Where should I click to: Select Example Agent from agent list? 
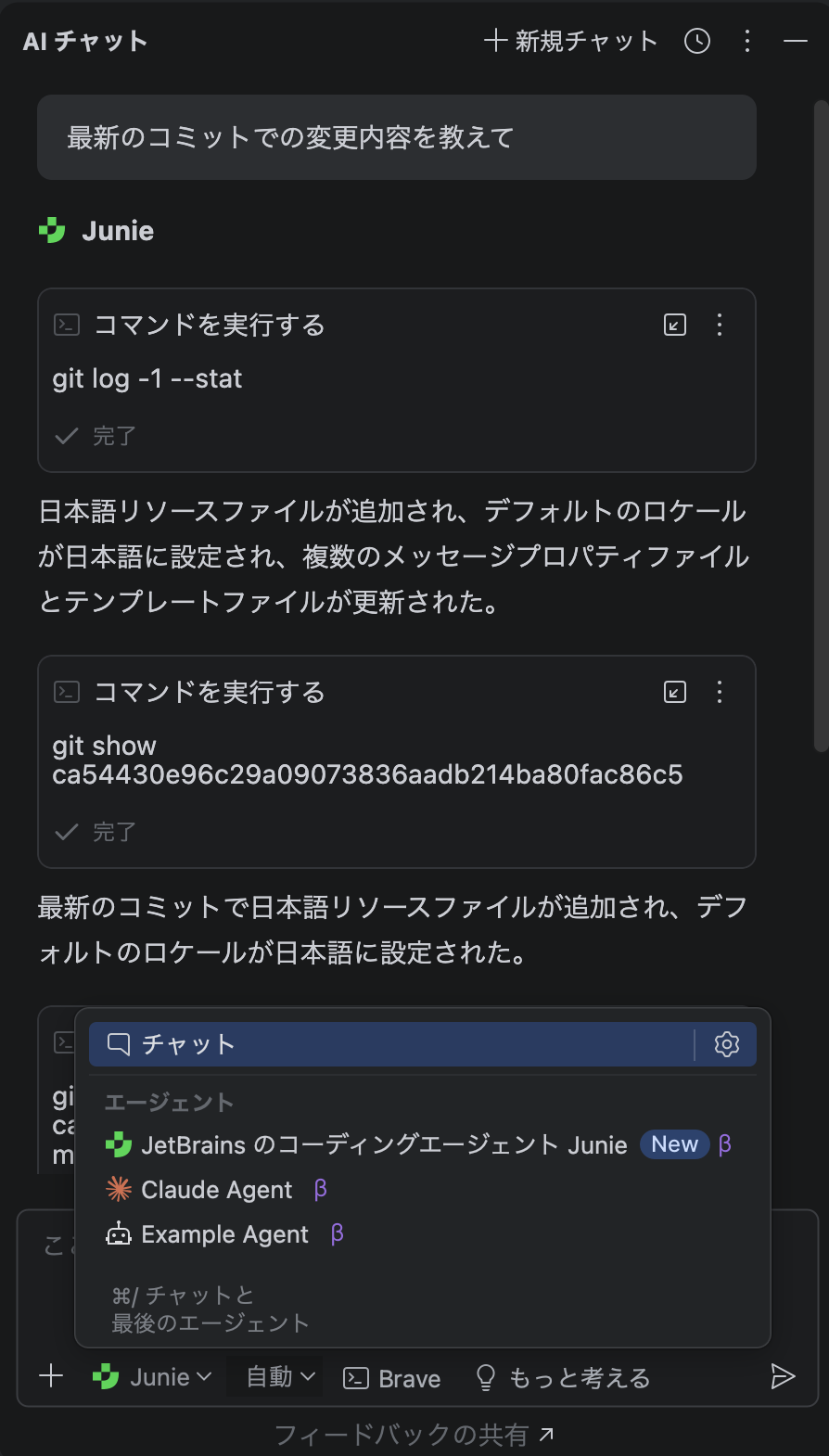pyautogui.click(x=224, y=1234)
